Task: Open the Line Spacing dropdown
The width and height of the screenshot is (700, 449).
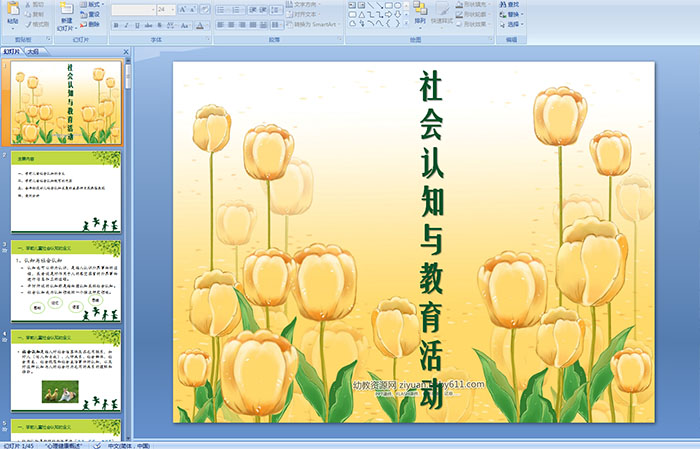Action: pyautogui.click(x=277, y=10)
